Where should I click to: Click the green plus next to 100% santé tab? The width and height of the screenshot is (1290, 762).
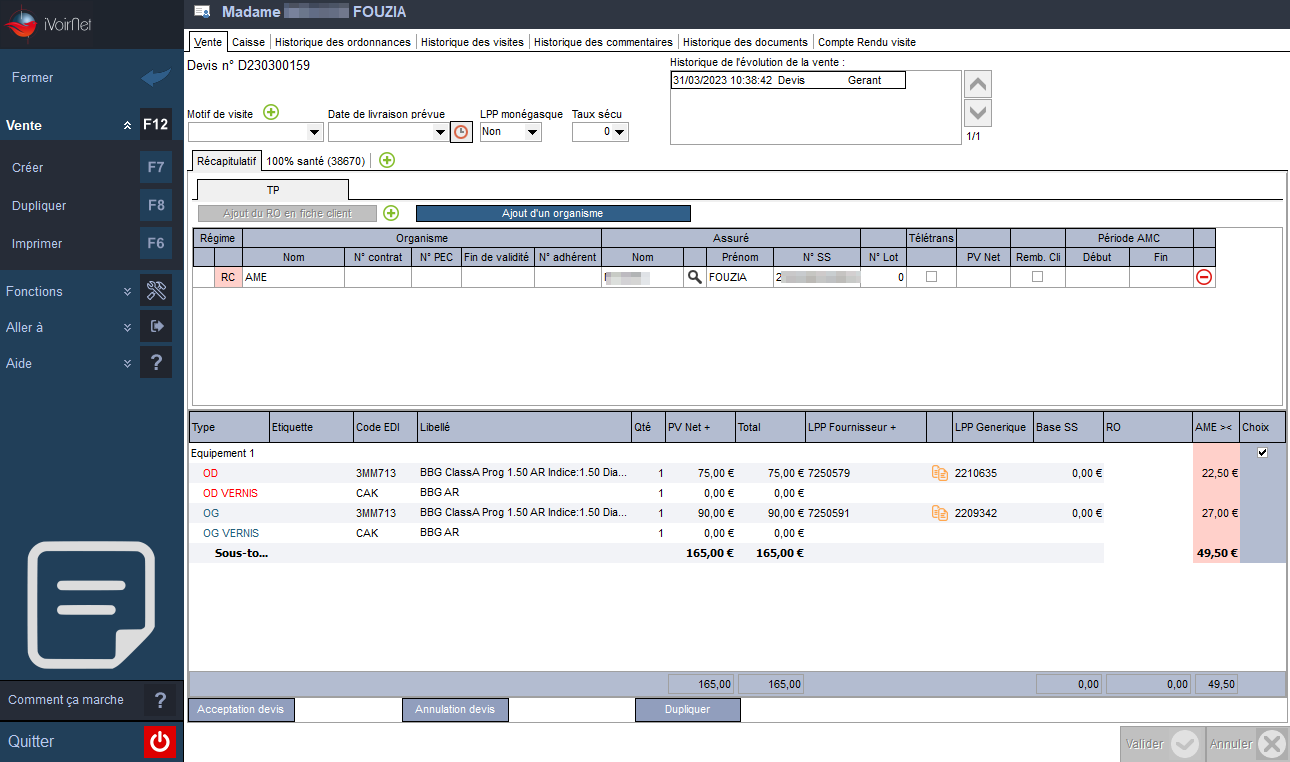pos(387,160)
